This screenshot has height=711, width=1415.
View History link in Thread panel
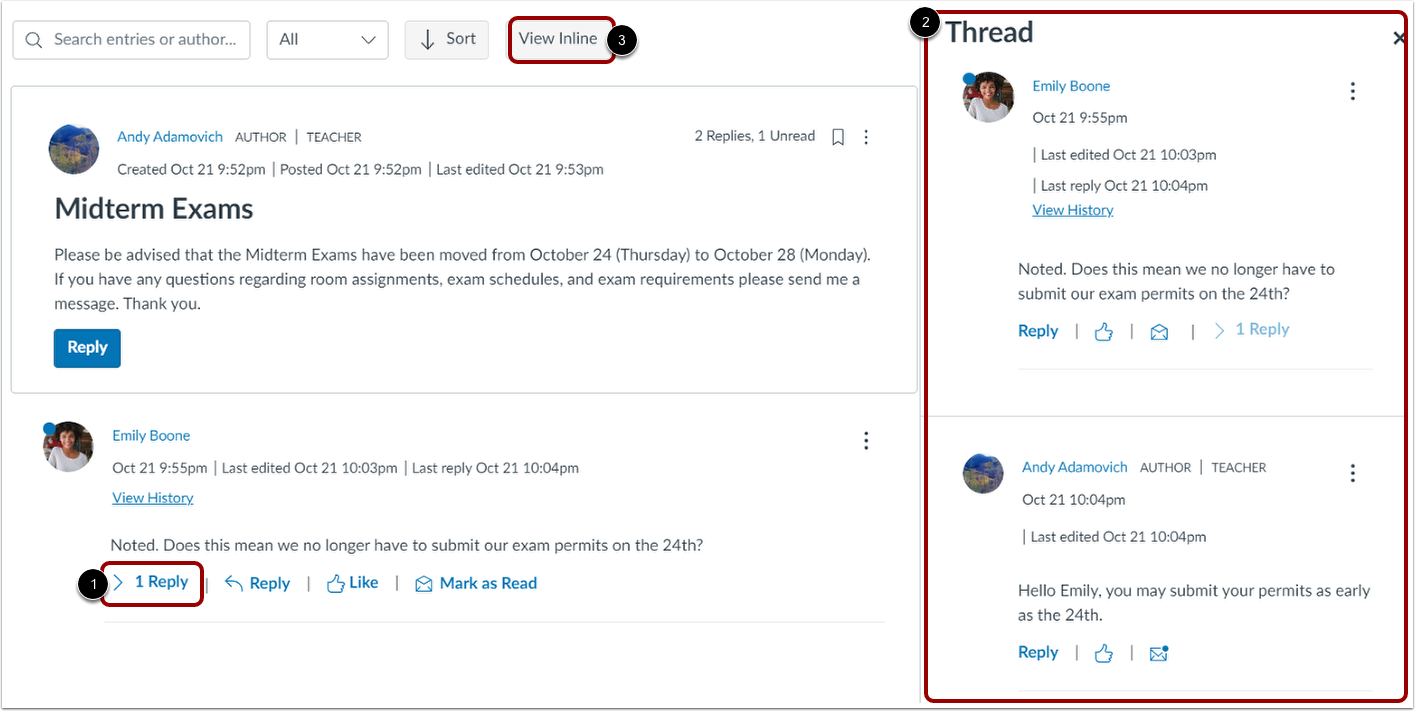tap(1073, 210)
